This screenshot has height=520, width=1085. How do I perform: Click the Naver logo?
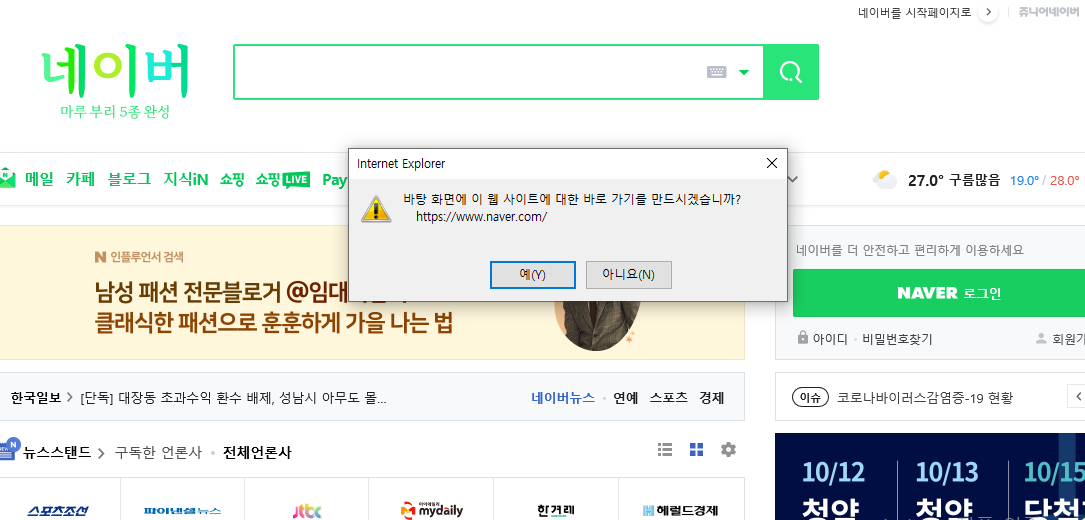click(x=115, y=73)
